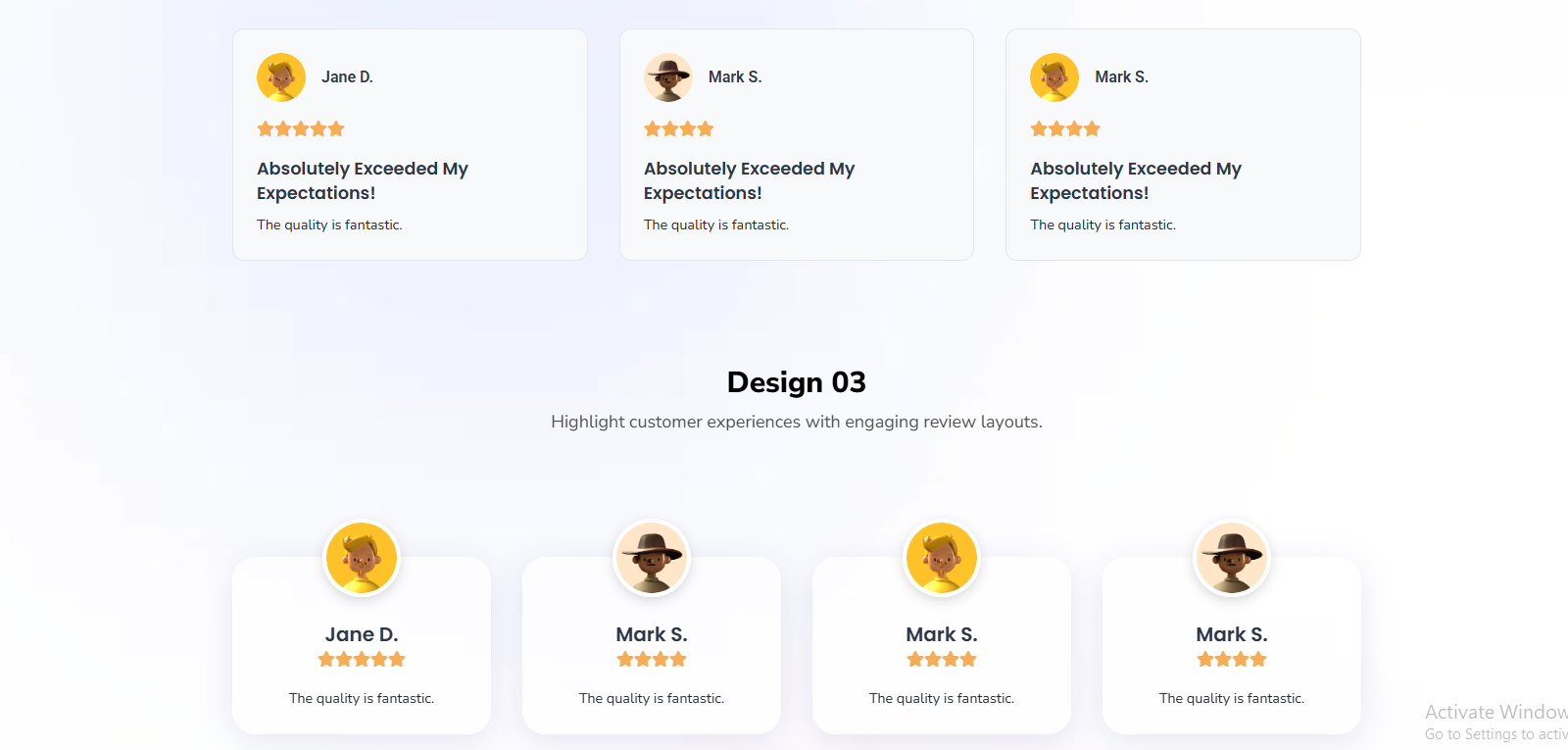1568x750 pixels.
Task: Click 'The quality is fantastic' text in first card
Action: click(329, 225)
